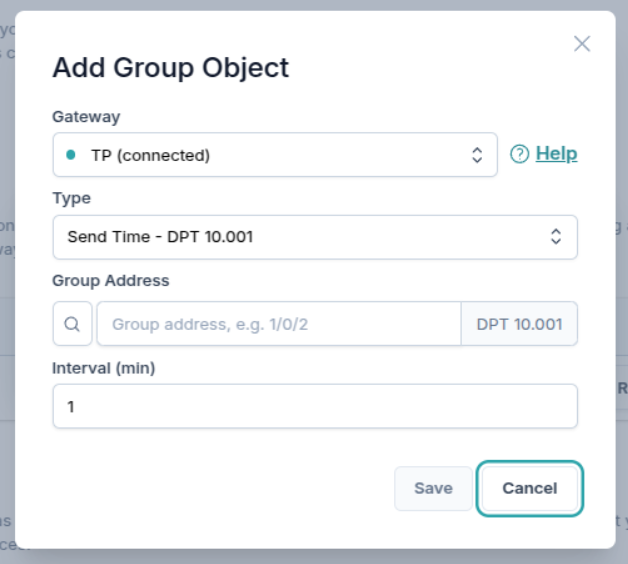Viewport: 628px width, 564px height.
Task: Click the Type field label
Action: click(x=71, y=198)
